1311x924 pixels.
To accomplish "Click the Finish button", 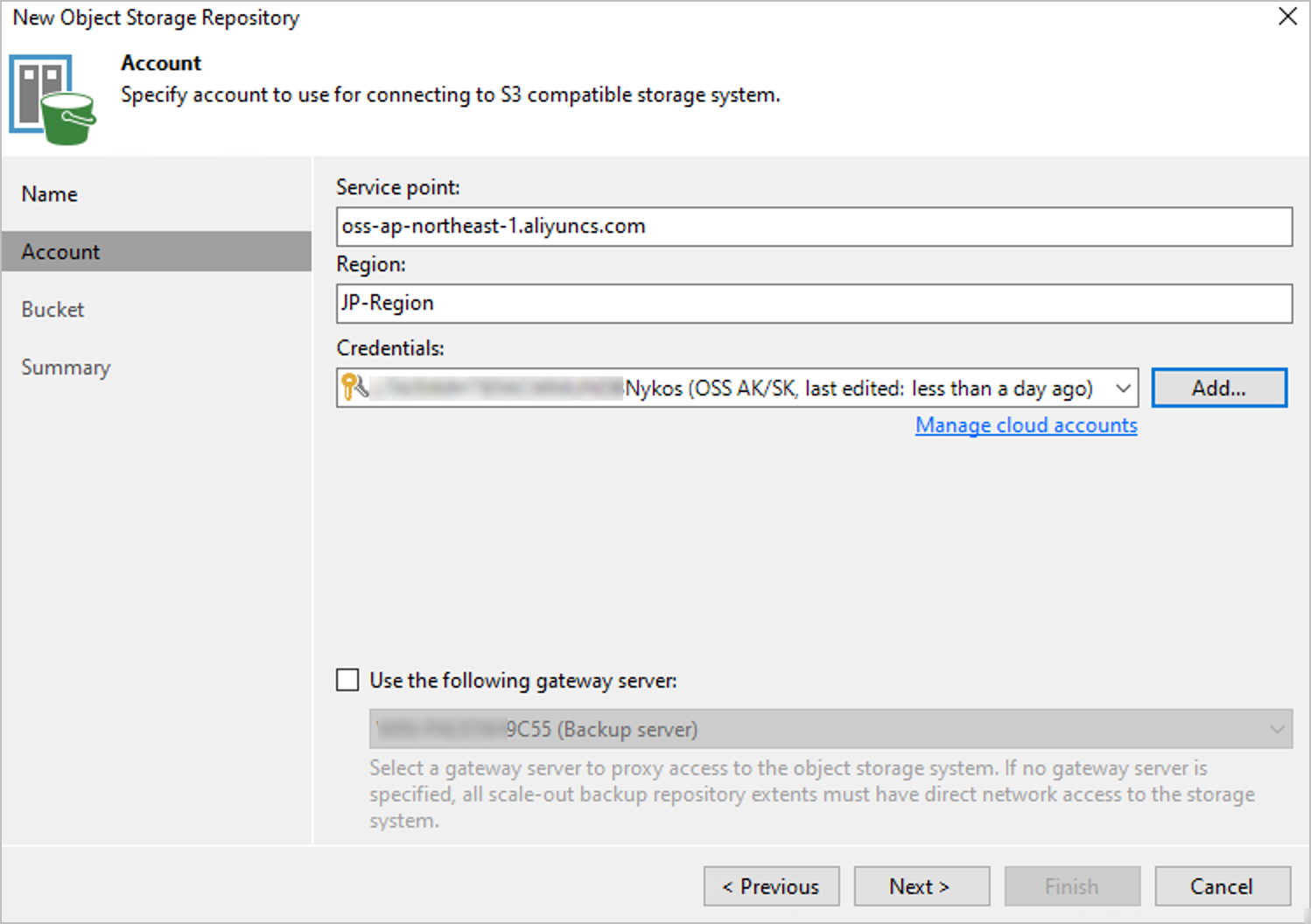I will pos(1072,886).
